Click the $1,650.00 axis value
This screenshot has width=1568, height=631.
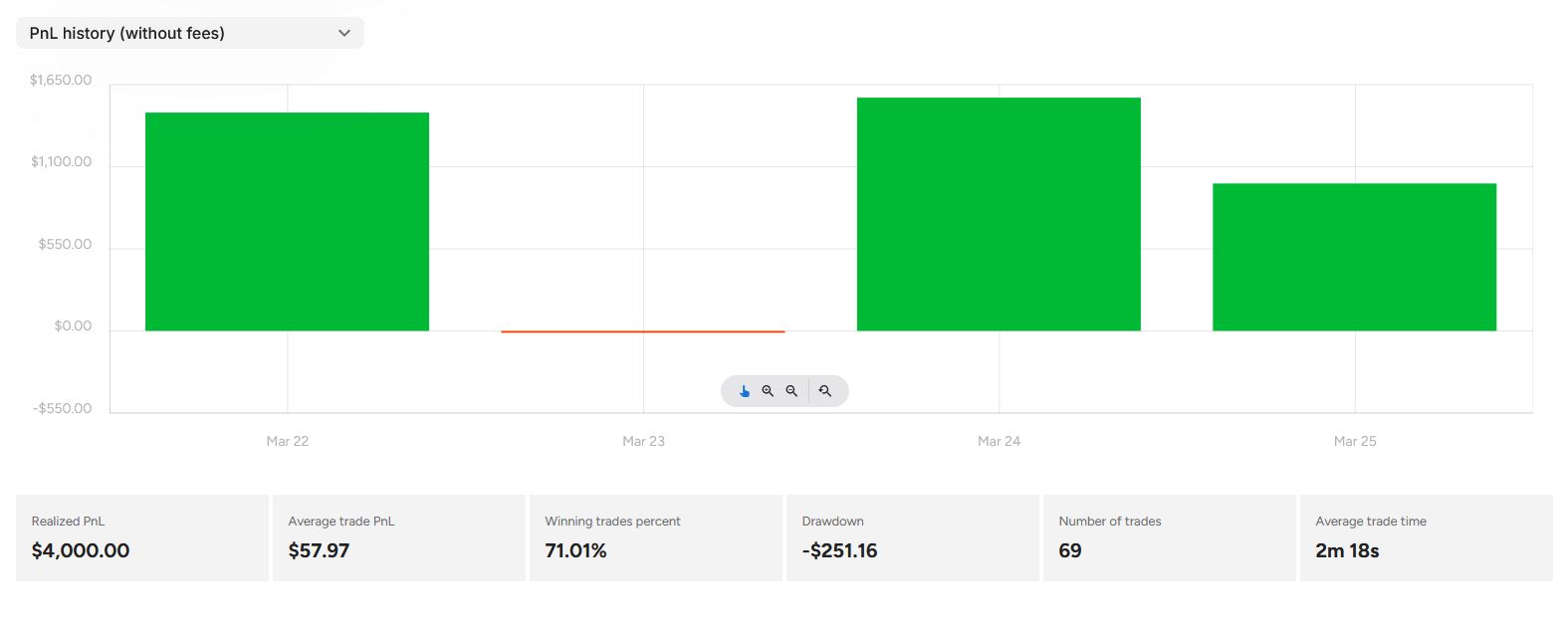coord(61,80)
